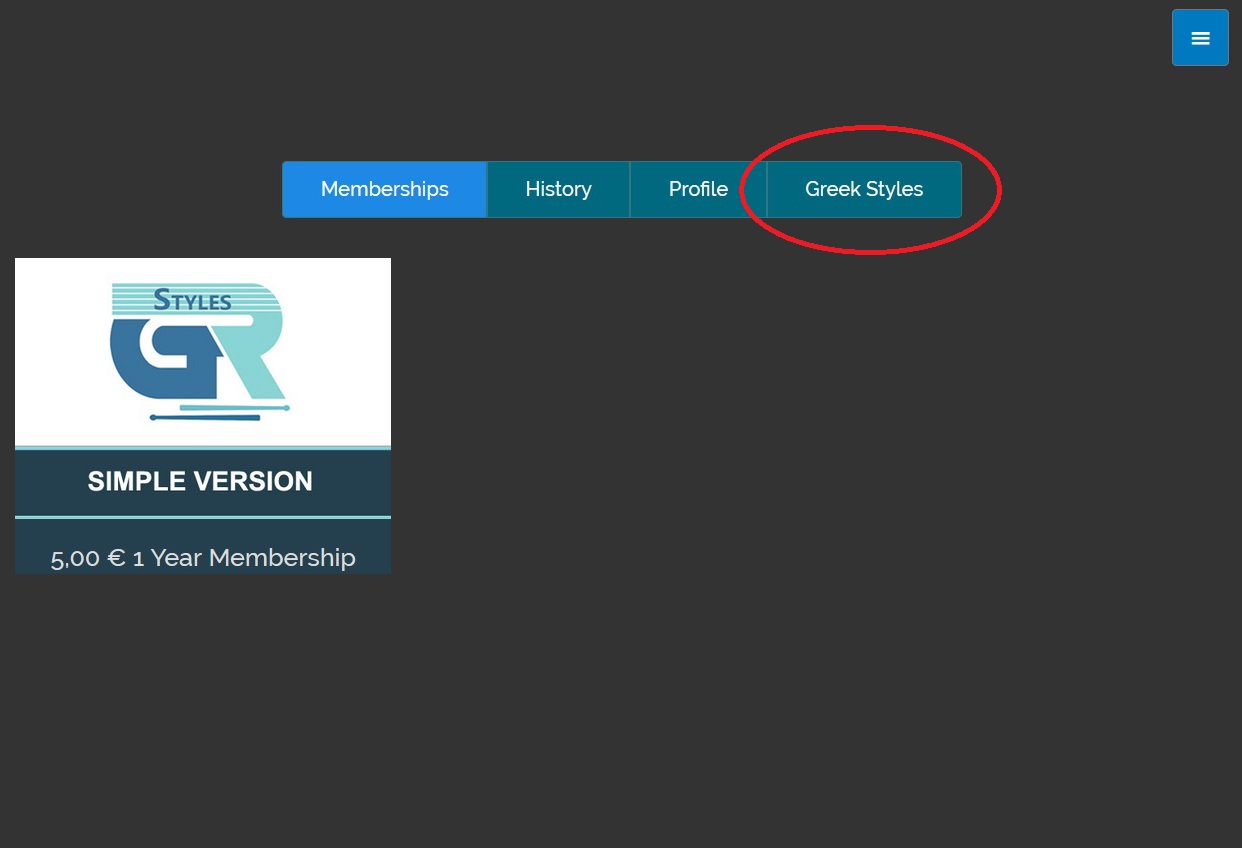Open the hamburger menu in the top corner
Screen dimensions: 1242x848
1200,38
